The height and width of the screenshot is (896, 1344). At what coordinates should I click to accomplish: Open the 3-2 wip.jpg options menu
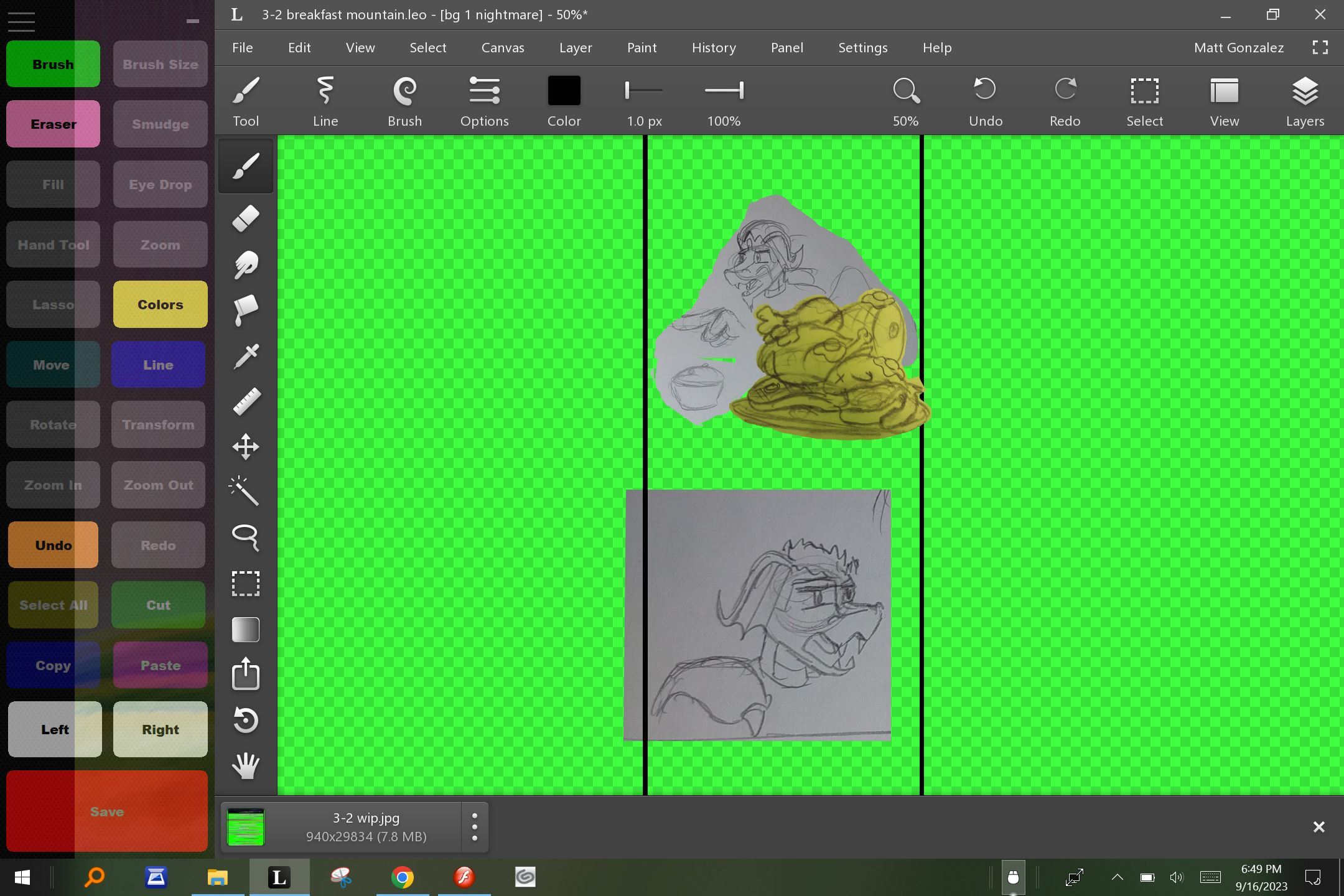click(474, 827)
